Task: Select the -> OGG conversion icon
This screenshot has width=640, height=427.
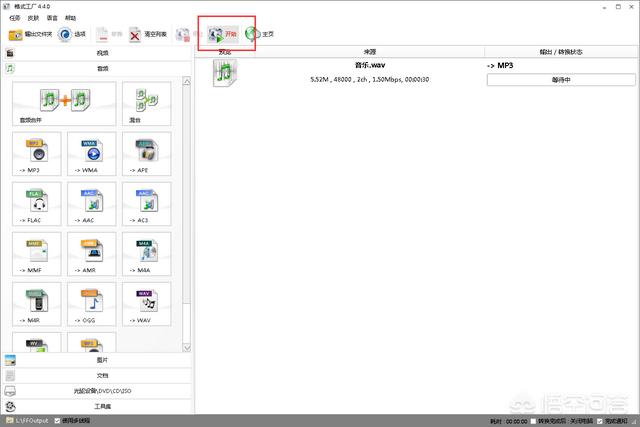Action: 91,305
